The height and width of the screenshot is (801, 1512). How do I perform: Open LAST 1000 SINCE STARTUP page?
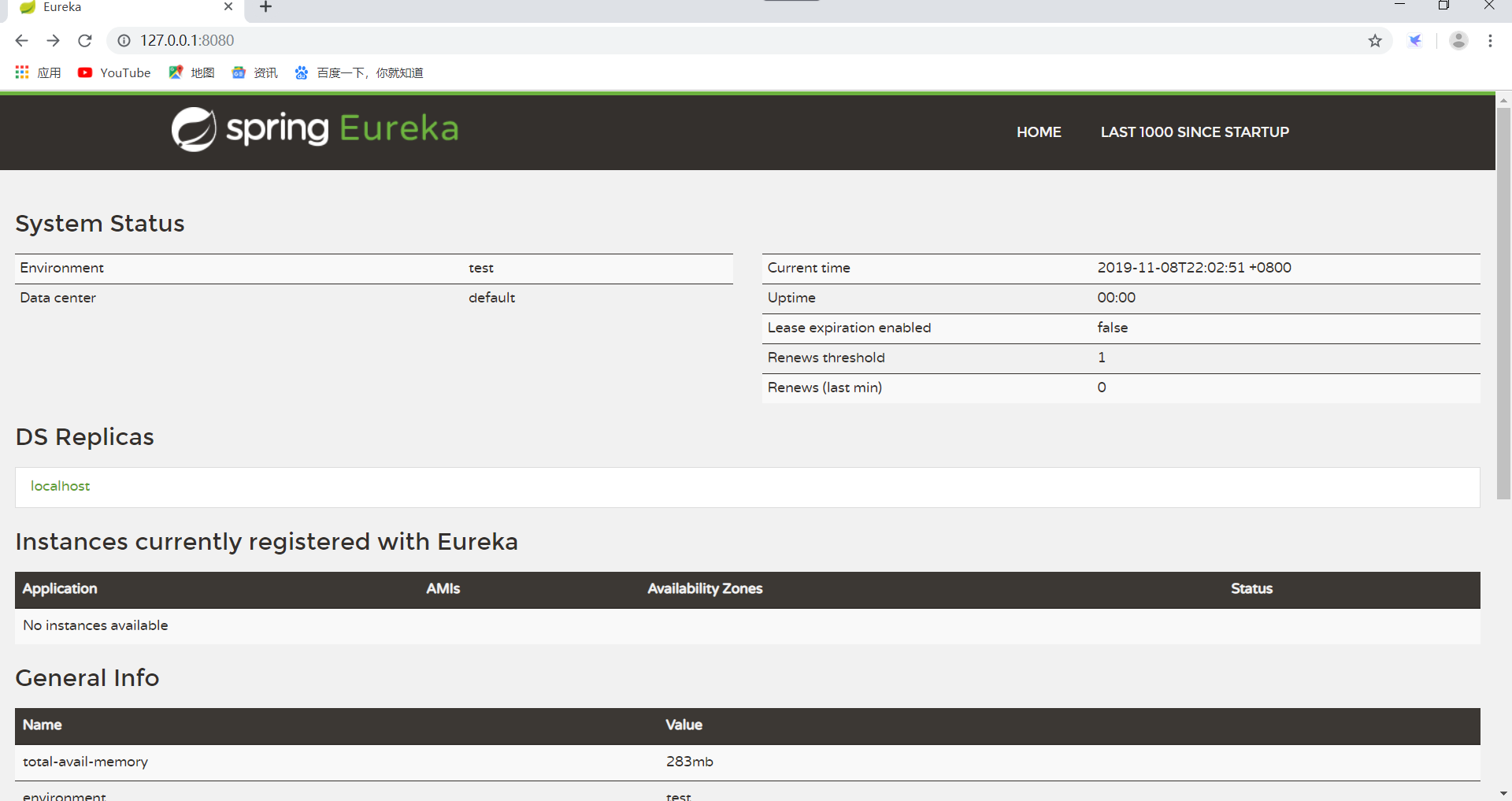[1195, 132]
